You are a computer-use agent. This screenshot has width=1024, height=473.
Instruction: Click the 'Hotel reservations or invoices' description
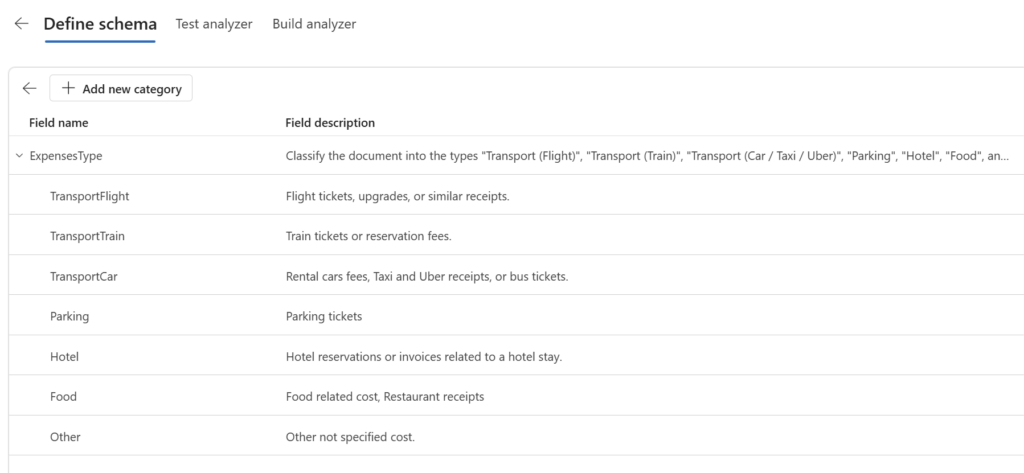pos(424,357)
